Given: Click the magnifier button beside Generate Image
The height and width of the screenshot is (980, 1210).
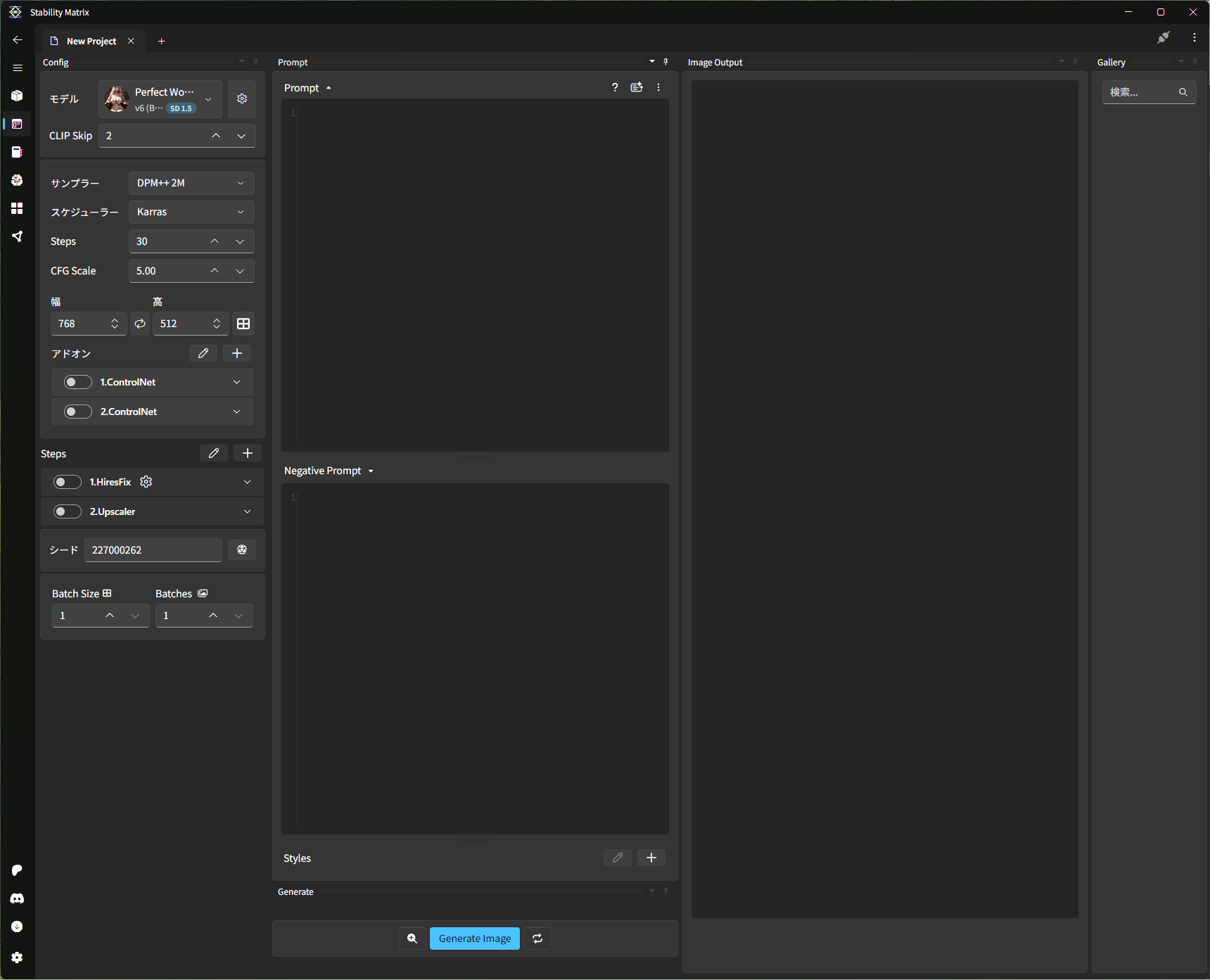Looking at the screenshot, I should [412, 938].
